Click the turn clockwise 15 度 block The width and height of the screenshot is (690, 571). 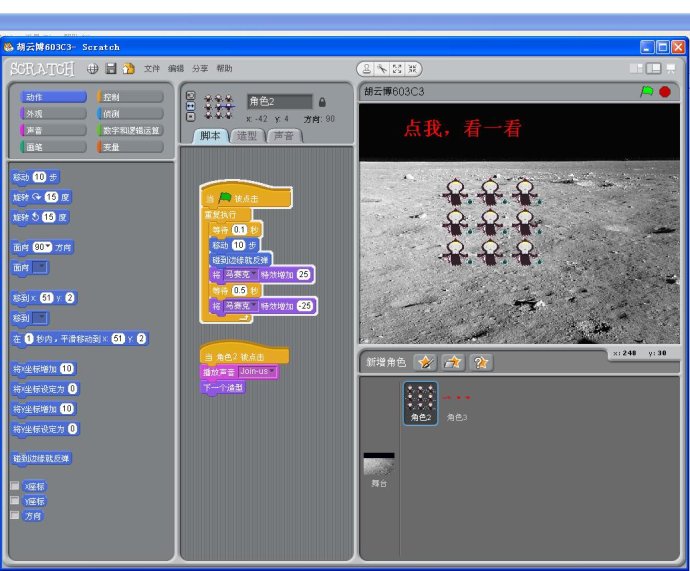click(42, 197)
